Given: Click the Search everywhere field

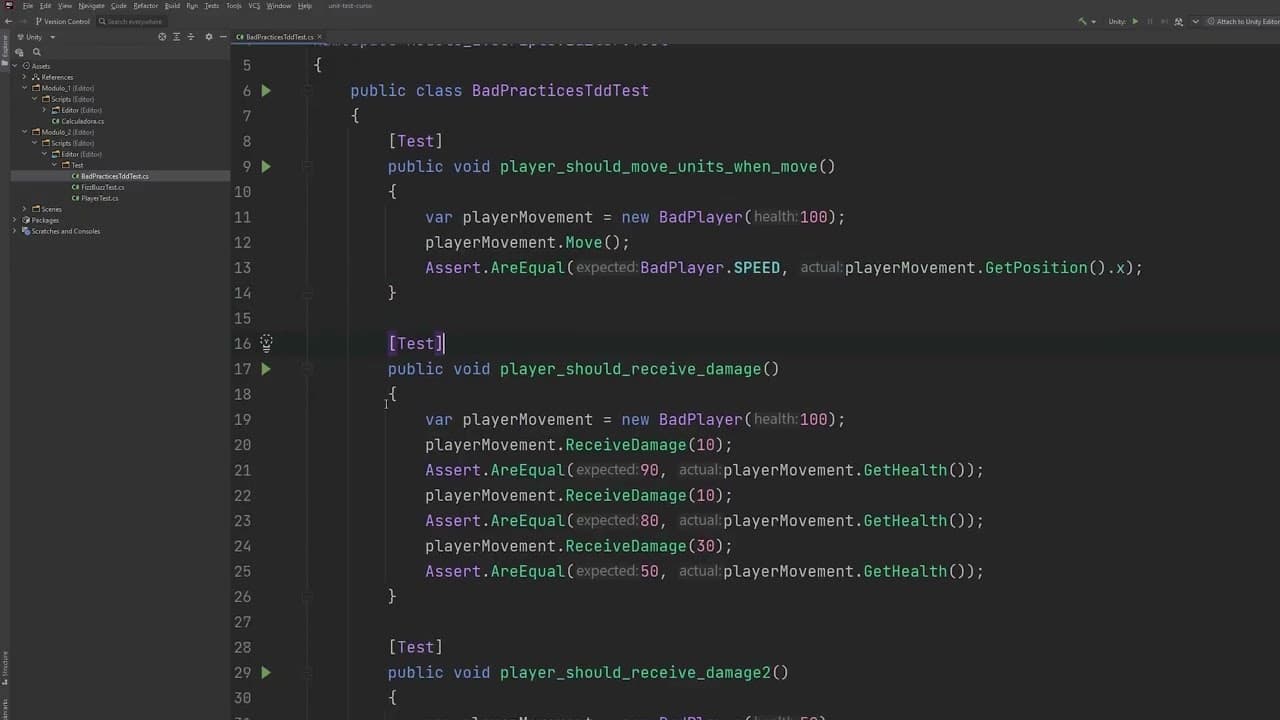Looking at the screenshot, I should point(134,21).
